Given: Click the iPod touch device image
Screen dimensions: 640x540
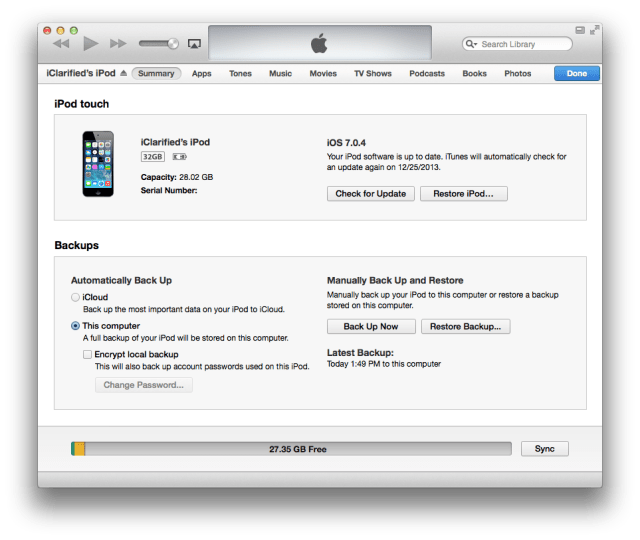Looking at the screenshot, I should pos(98,164).
